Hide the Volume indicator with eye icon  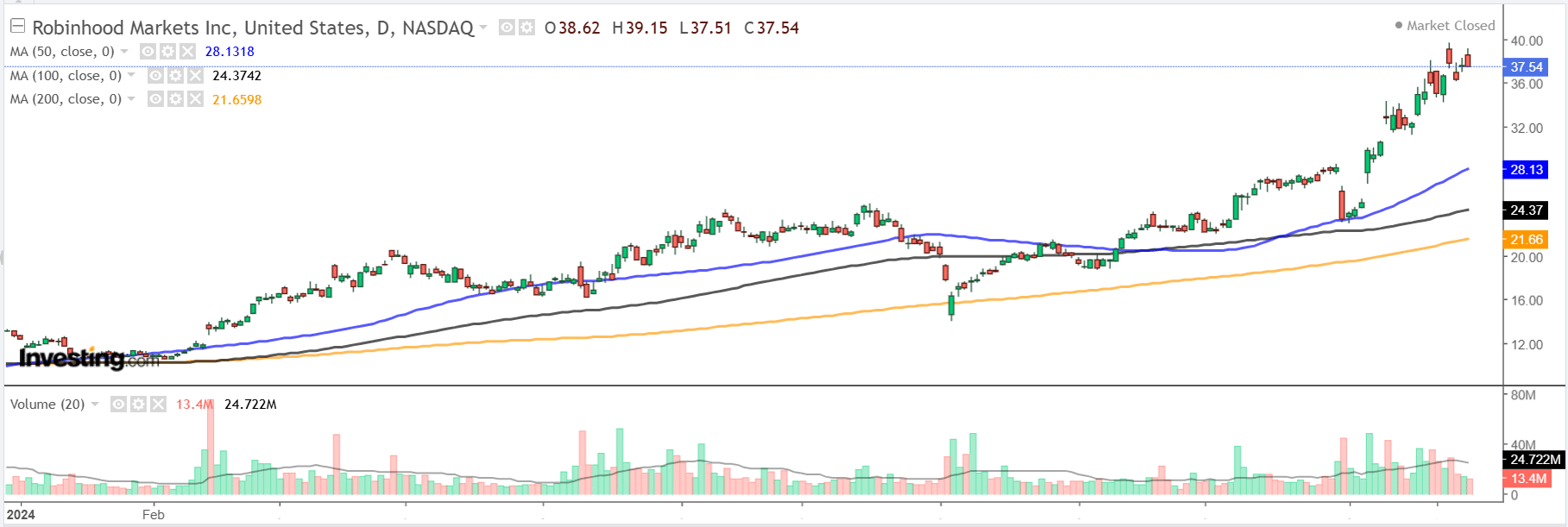pyautogui.click(x=118, y=405)
